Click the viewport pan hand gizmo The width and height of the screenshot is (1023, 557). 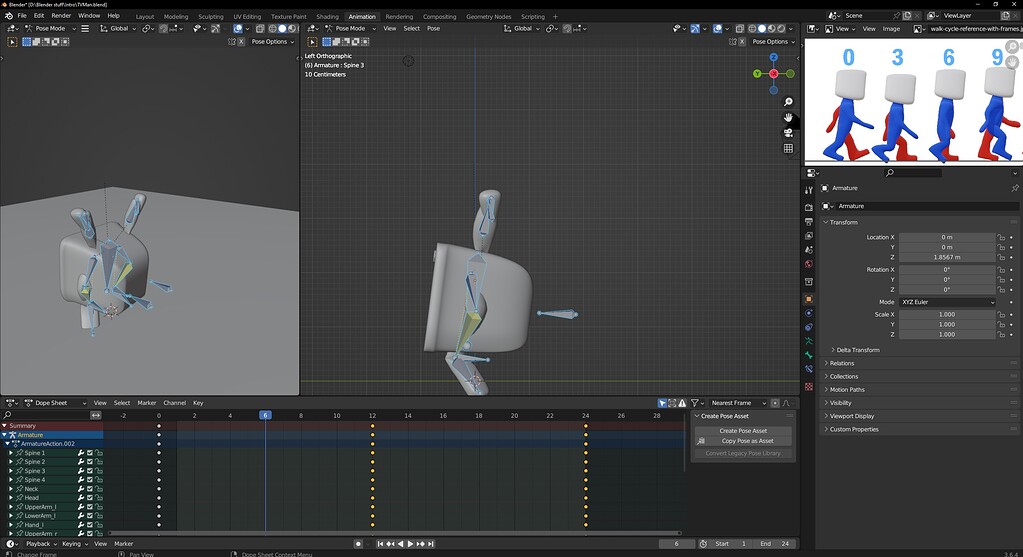(x=788, y=117)
